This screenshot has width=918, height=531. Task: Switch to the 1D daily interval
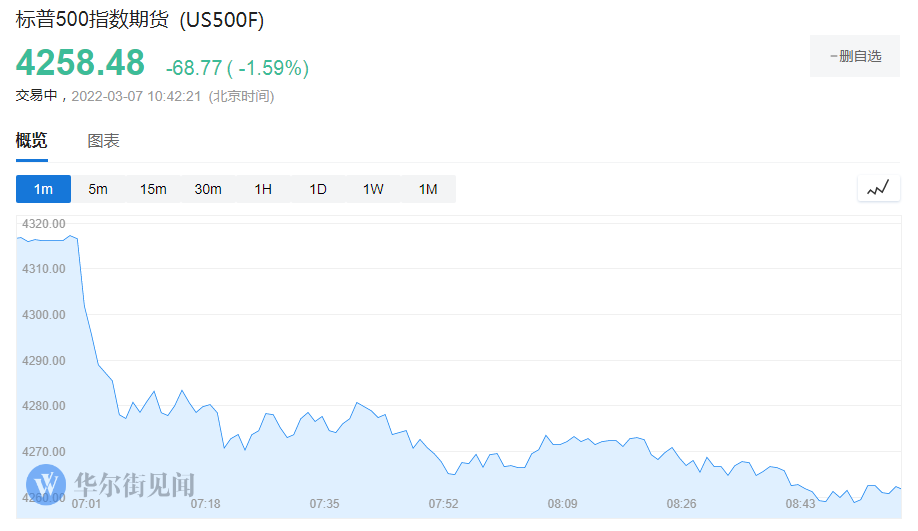(x=318, y=189)
